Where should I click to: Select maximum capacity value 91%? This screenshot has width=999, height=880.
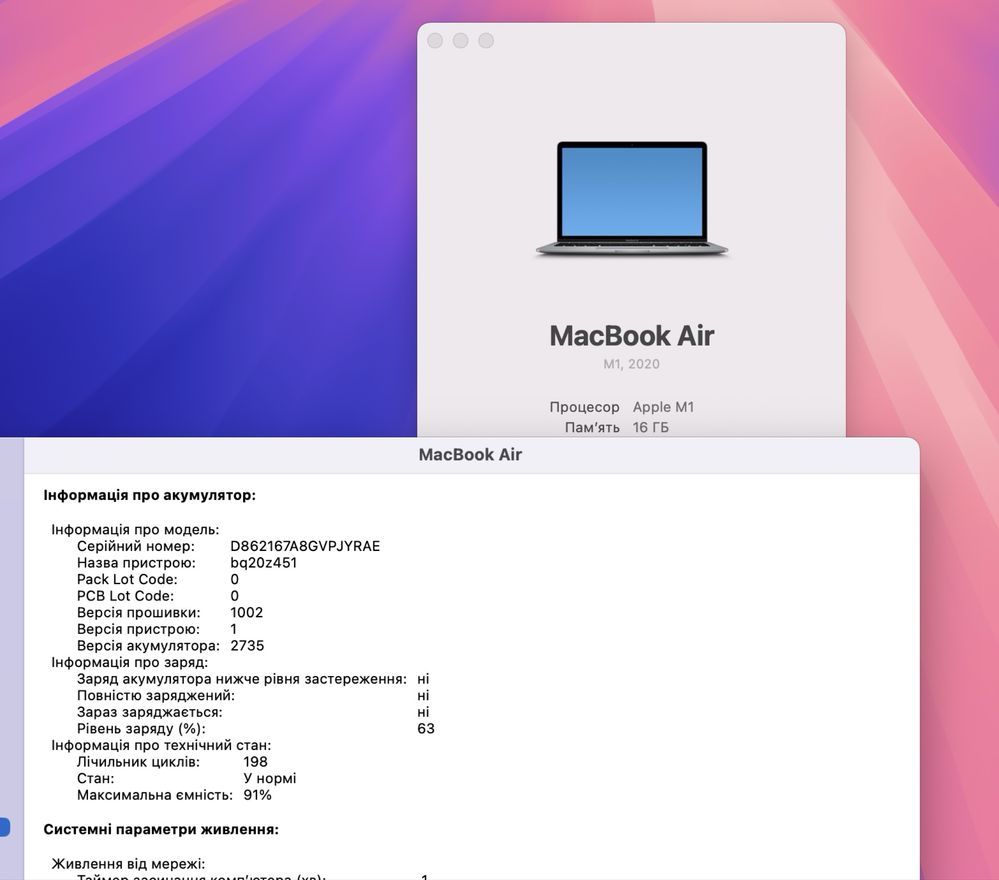pyautogui.click(x=257, y=795)
